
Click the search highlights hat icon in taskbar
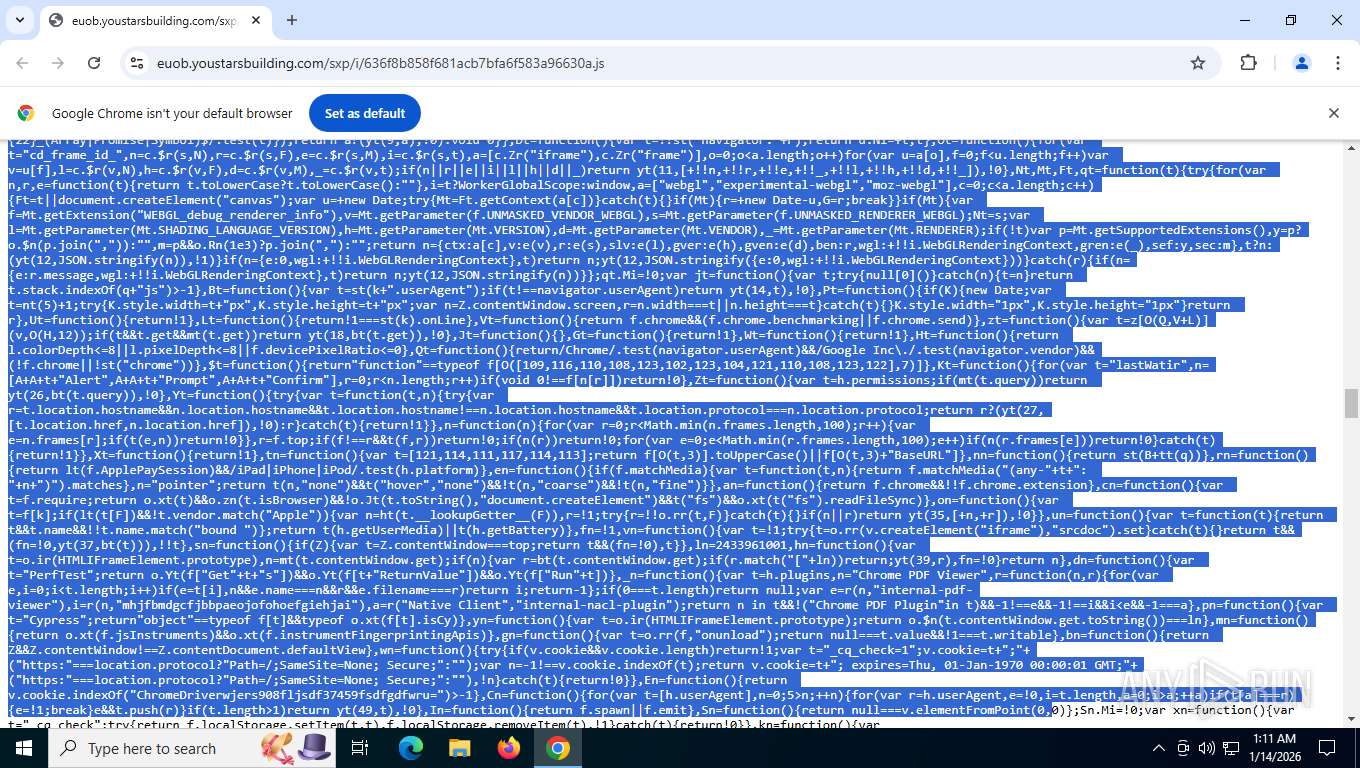coord(296,748)
